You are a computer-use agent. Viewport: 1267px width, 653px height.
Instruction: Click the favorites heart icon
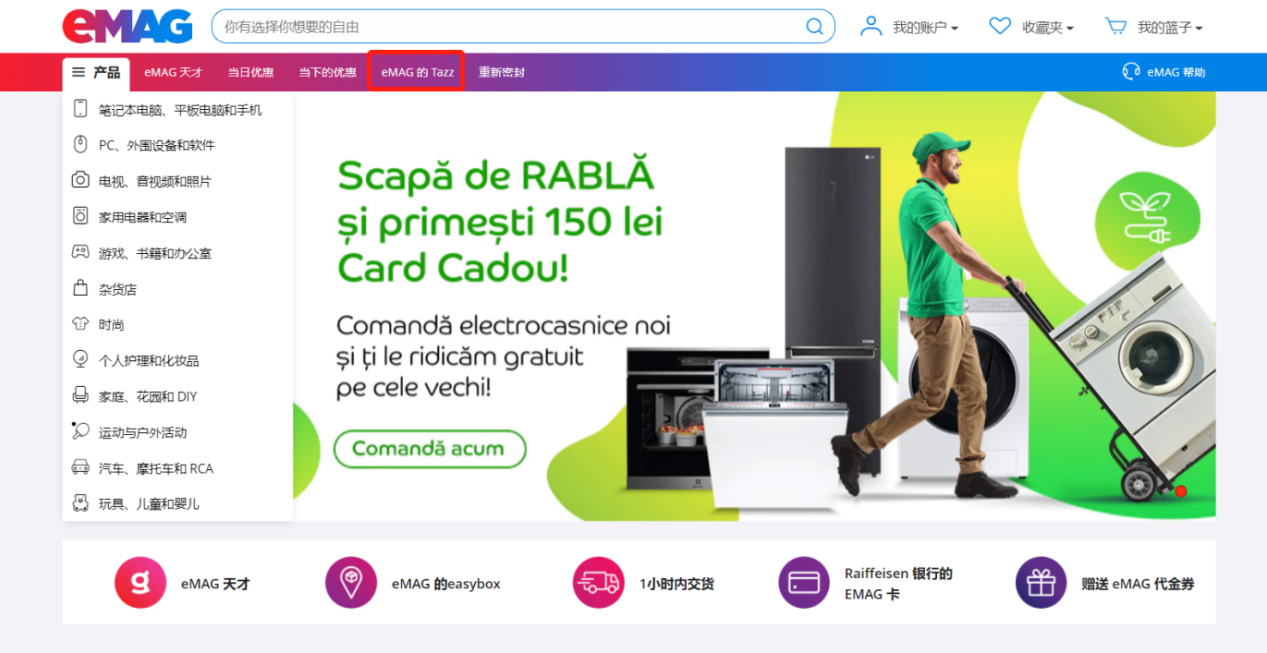(x=1000, y=26)
